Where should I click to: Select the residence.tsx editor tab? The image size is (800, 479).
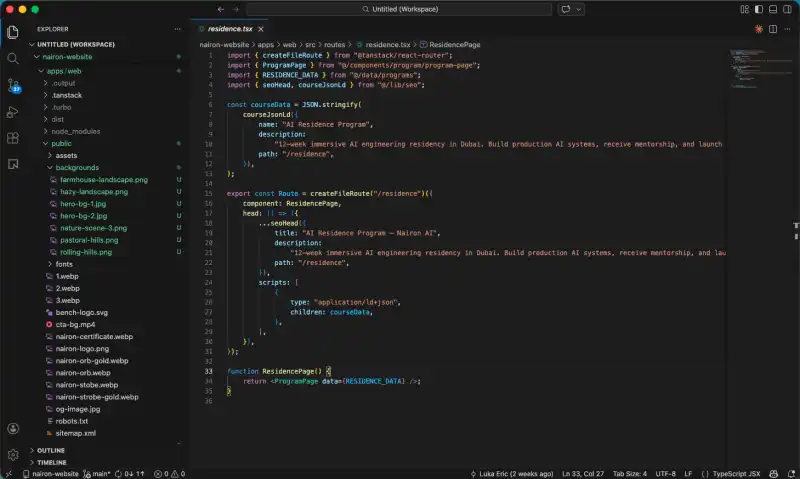[x=230, y=29]
